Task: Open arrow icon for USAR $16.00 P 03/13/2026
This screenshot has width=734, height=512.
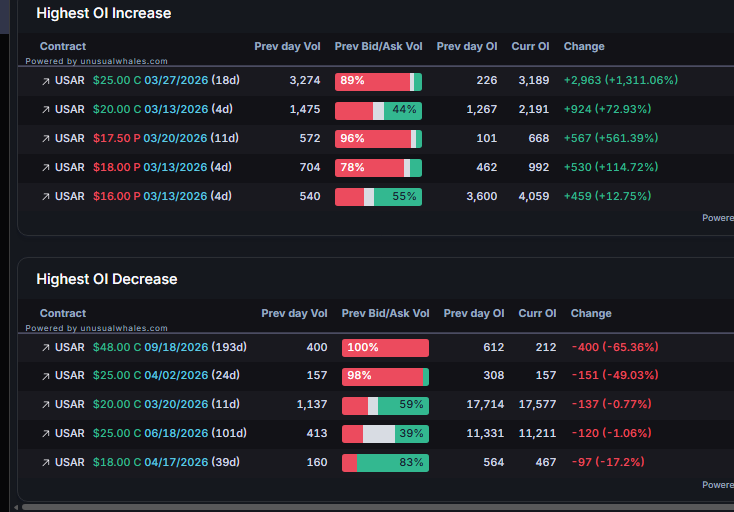Action: pyautogui.click(x=45, y=197)
